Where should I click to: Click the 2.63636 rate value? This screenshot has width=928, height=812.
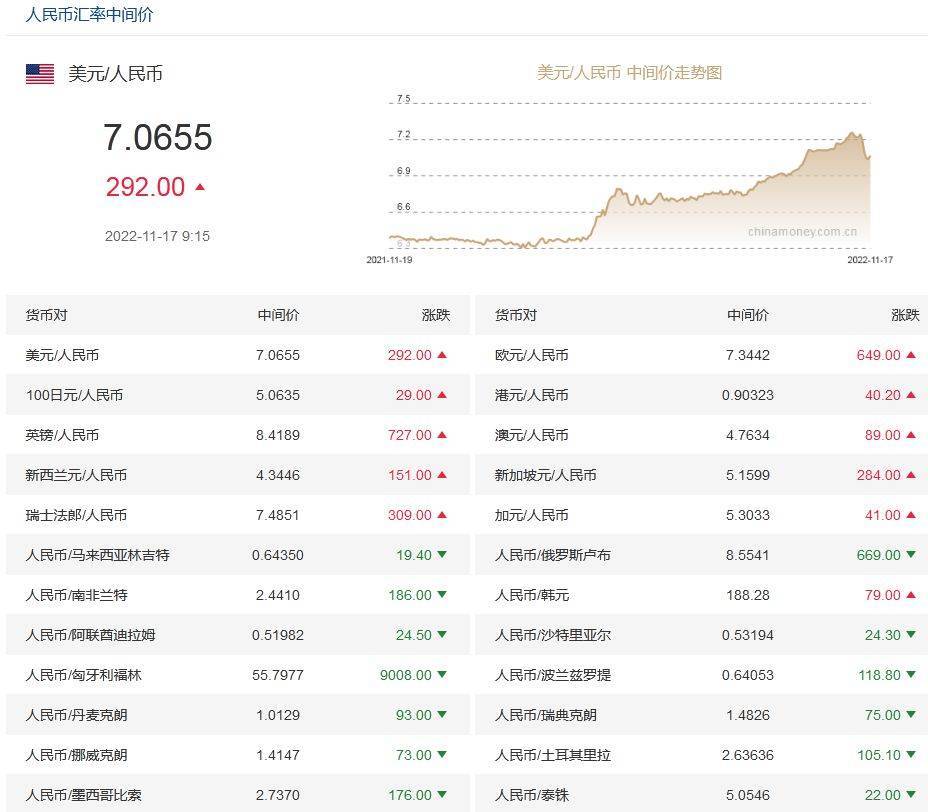[x=748, y=755]
